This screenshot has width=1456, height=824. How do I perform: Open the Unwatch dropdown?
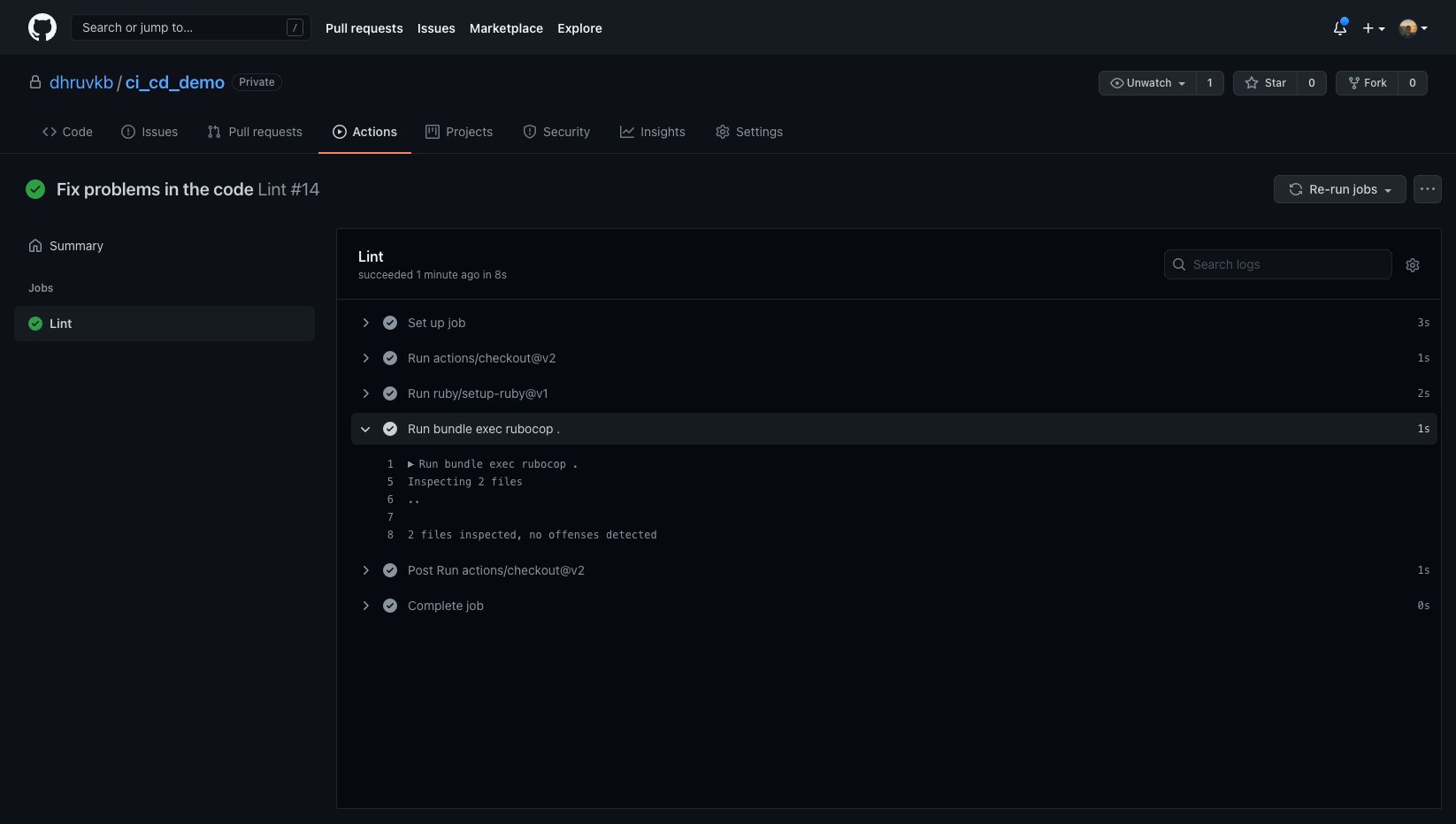click(1147, 83)
